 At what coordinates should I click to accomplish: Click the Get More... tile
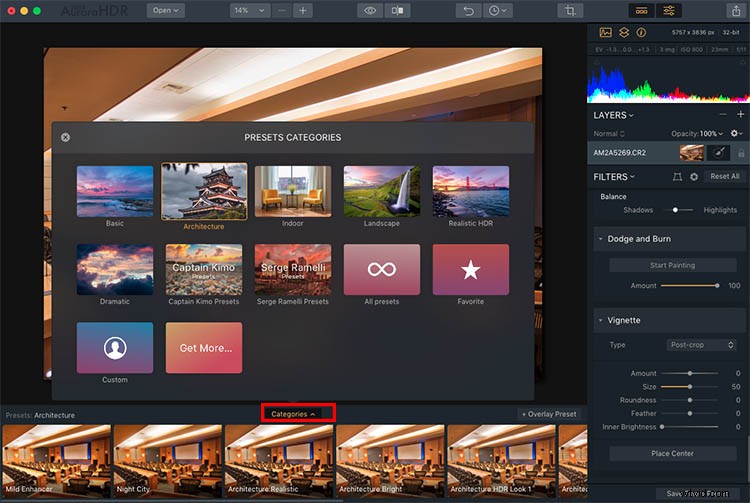pyautogui.click(x=204, y=348)
